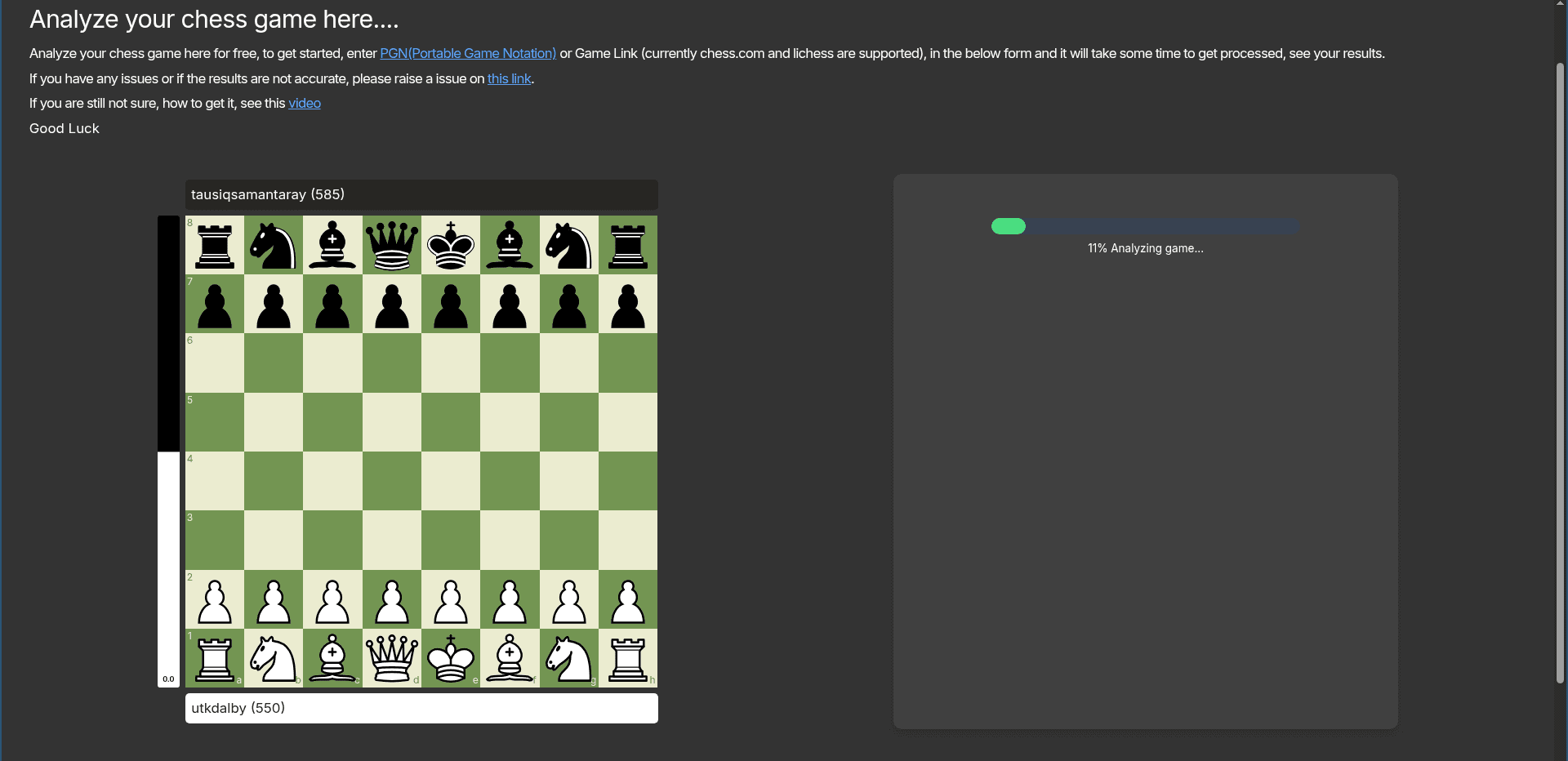Select the white pawn on d2
This screenshot has width=1568, height=761.
[x=391, y=600]
